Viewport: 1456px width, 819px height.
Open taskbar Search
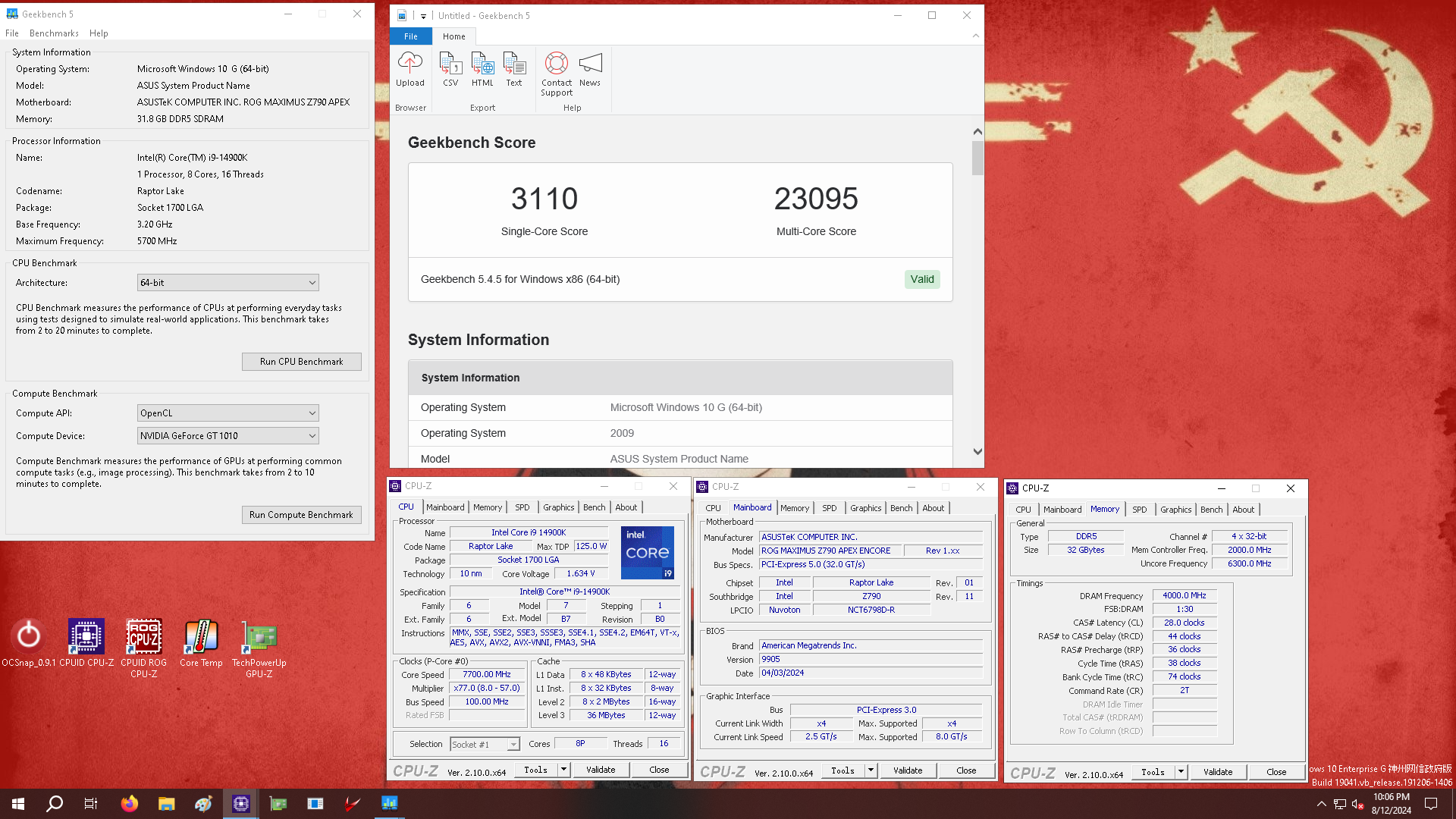(x=55, y=804)
